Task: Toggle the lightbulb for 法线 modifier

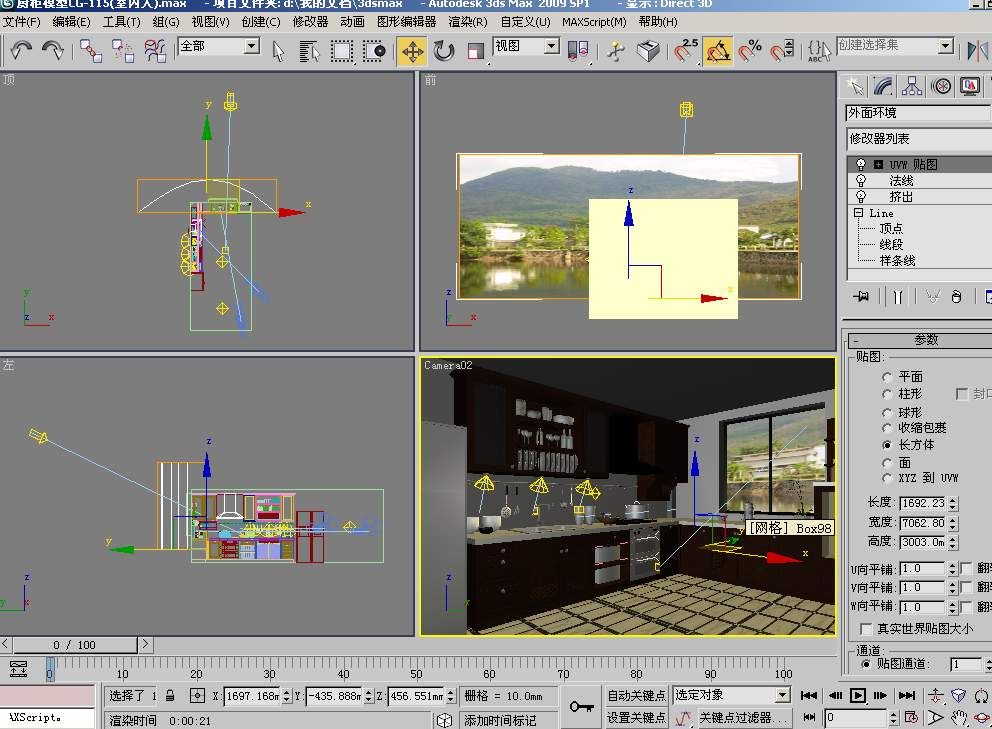Action: tap(860, 180)
